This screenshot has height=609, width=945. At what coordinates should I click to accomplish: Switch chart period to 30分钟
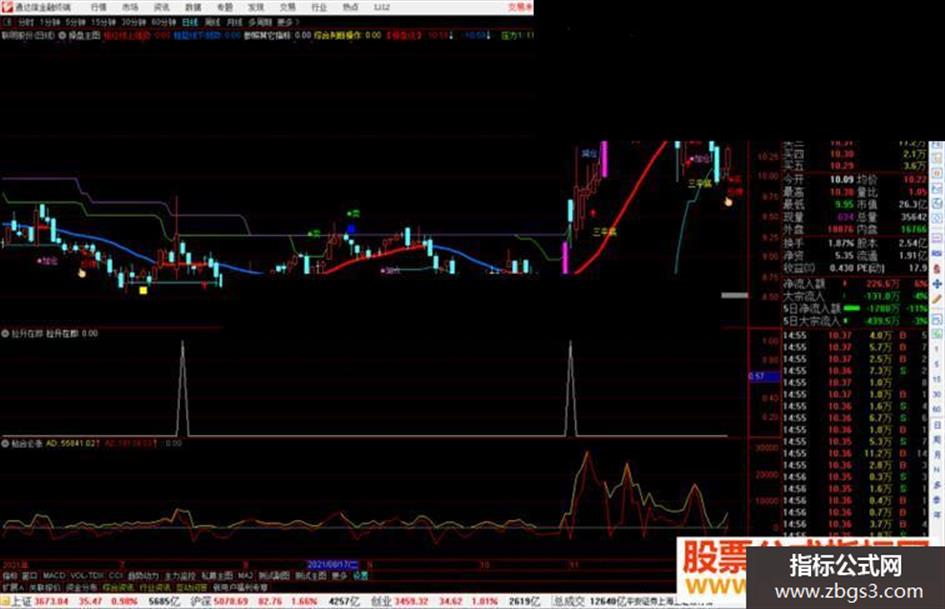tap(133, 22)
